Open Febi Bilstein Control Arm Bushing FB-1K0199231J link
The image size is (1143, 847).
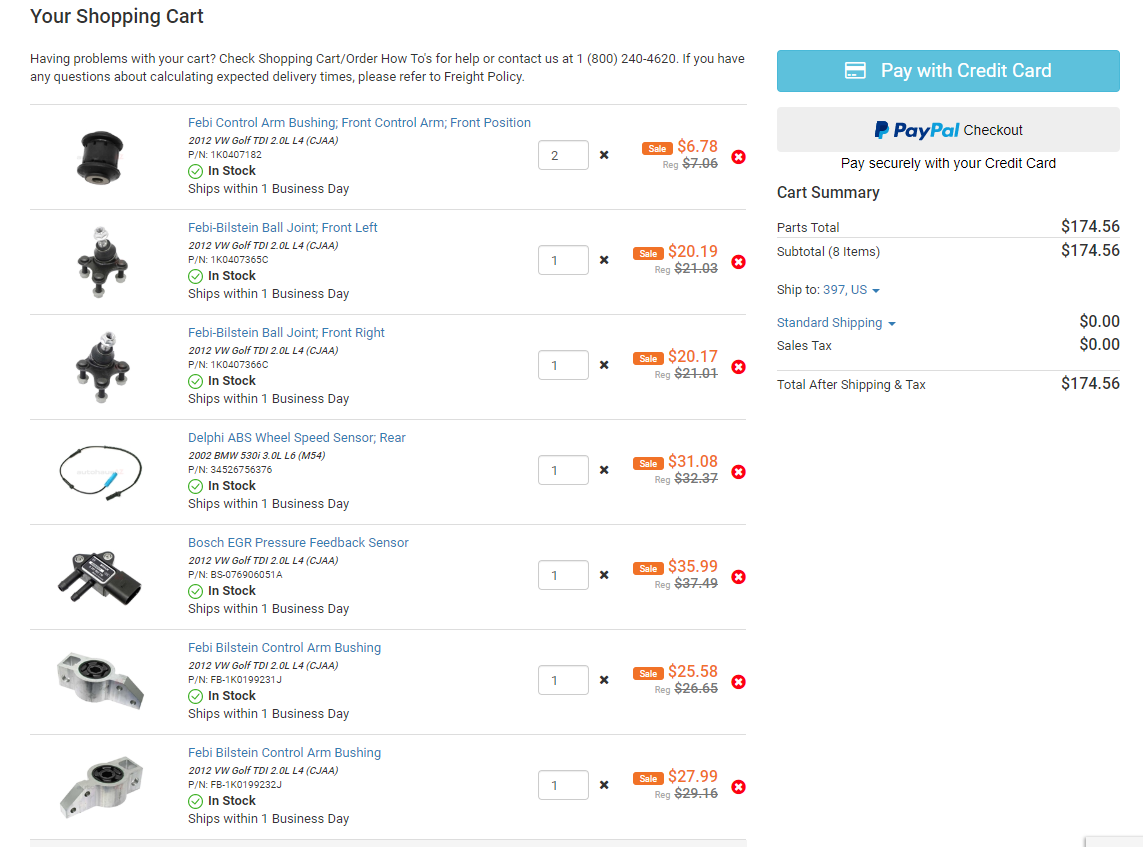click(284, 647)
